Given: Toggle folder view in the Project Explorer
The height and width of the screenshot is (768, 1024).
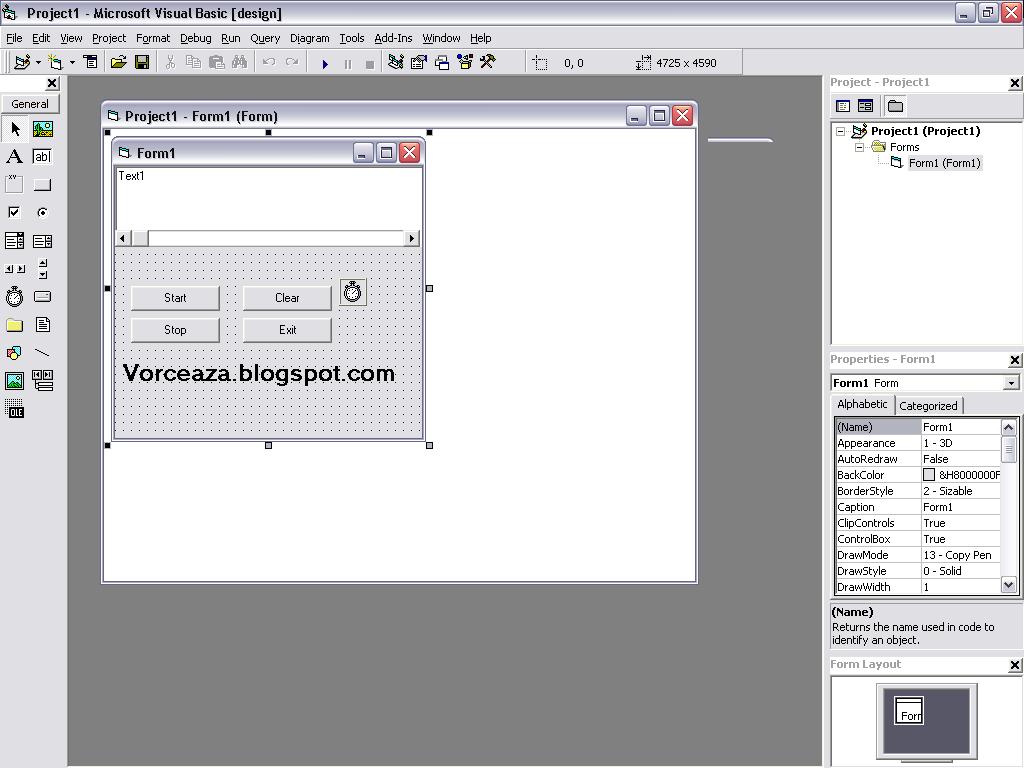Looking at the screenshot, I should click(893, 105).
